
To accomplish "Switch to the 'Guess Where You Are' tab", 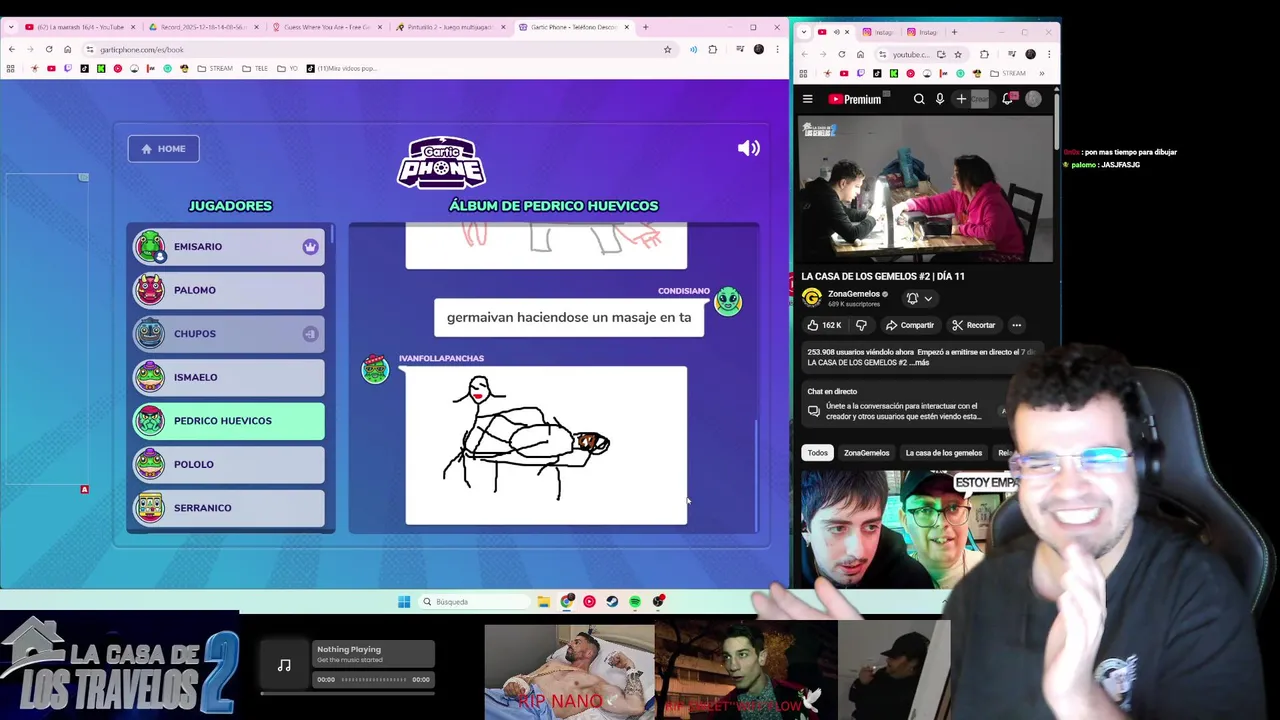I will 326,27.
